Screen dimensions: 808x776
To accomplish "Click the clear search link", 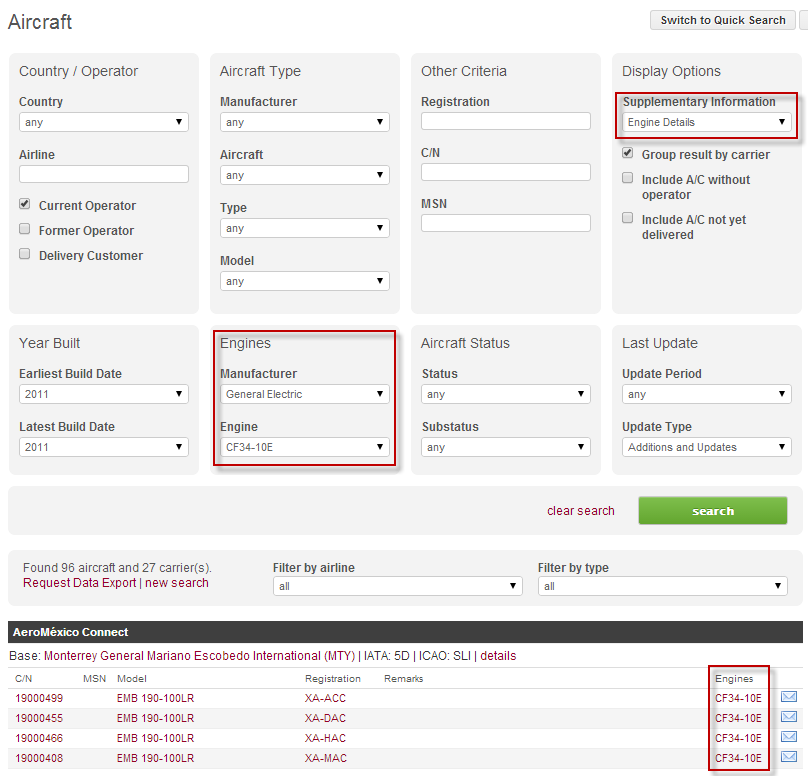I will (581, 511).
